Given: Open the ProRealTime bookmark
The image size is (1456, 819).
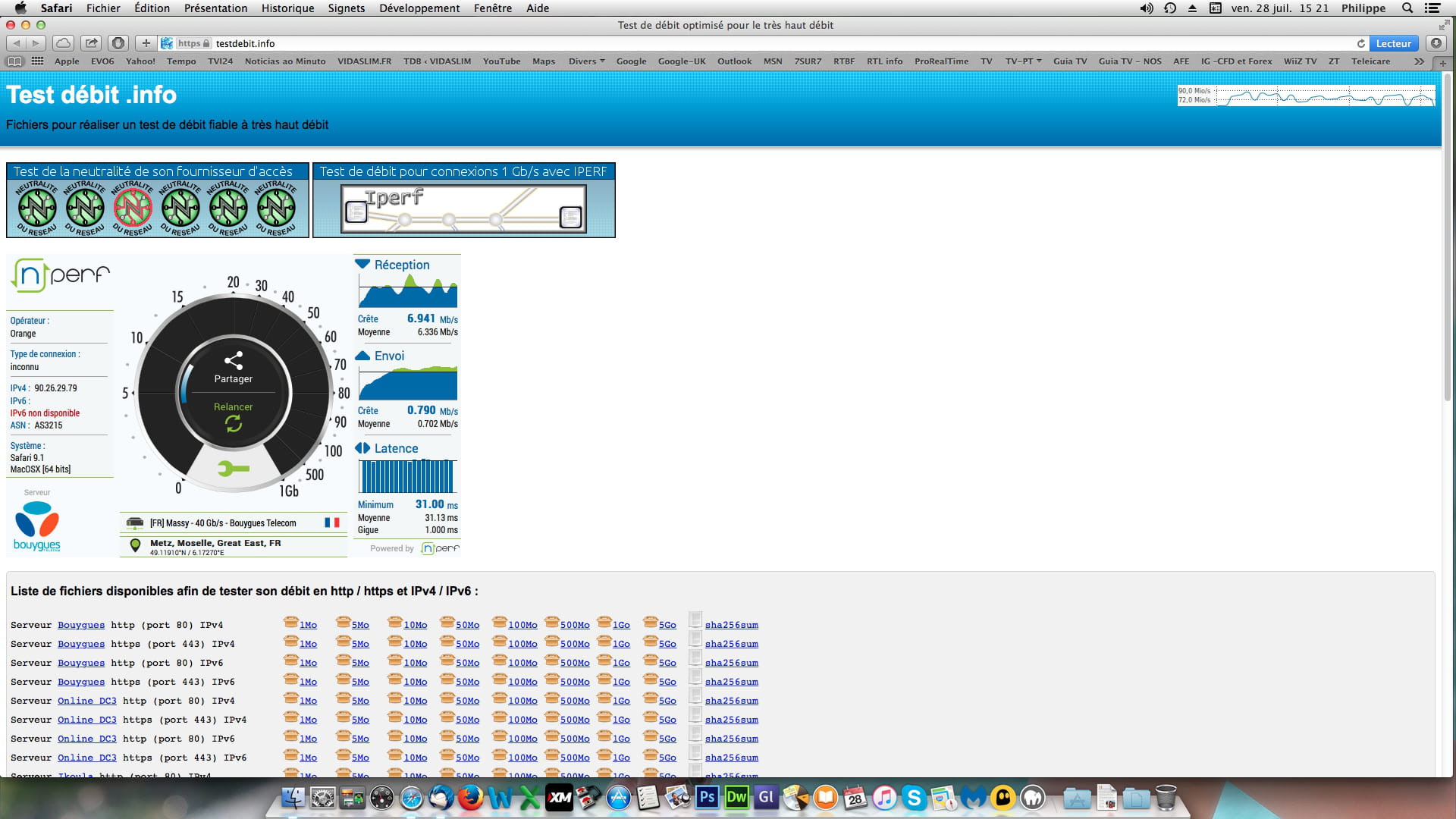Looking at the screenshot, I should click(941, 61).
